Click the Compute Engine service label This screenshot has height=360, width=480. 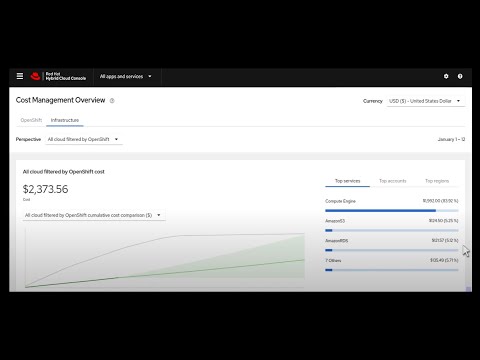(x=340, y=201)
